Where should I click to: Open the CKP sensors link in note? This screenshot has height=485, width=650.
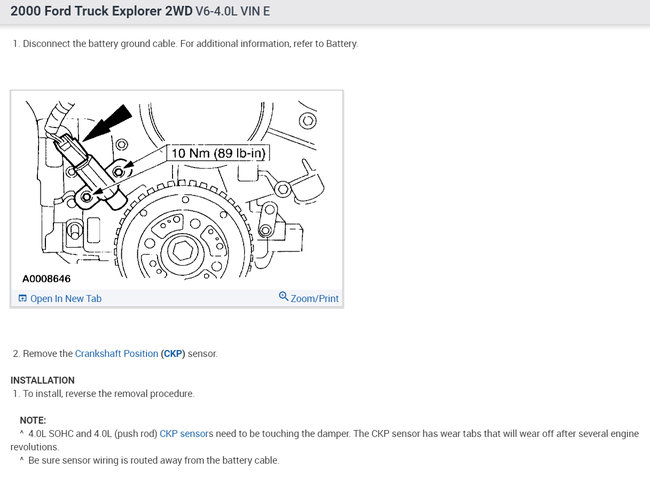pyautogui.click(x=186, y=434)
